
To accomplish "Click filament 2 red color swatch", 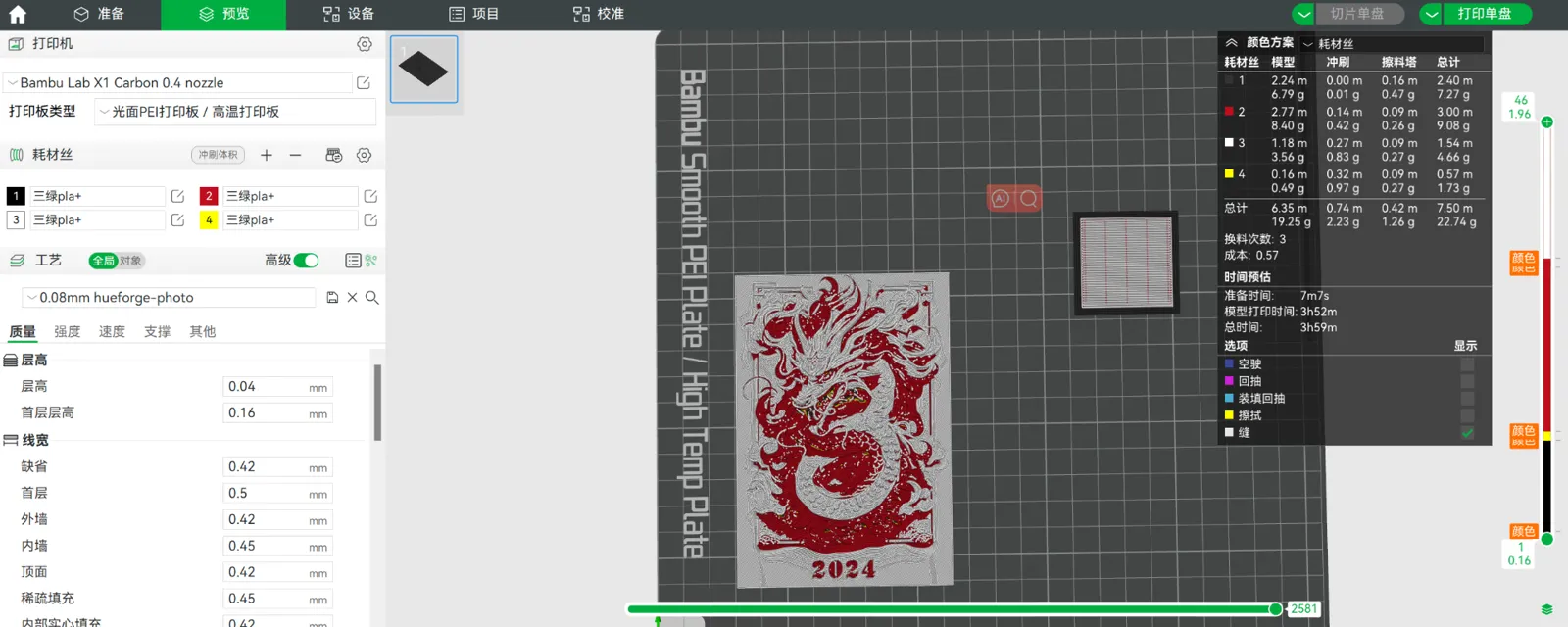I will point(209,196).
